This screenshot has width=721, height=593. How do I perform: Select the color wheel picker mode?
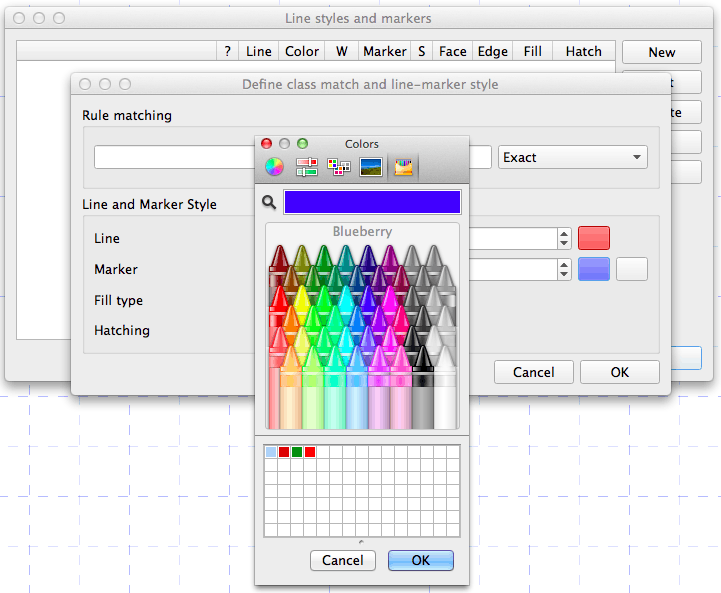(x=274, y=166)
